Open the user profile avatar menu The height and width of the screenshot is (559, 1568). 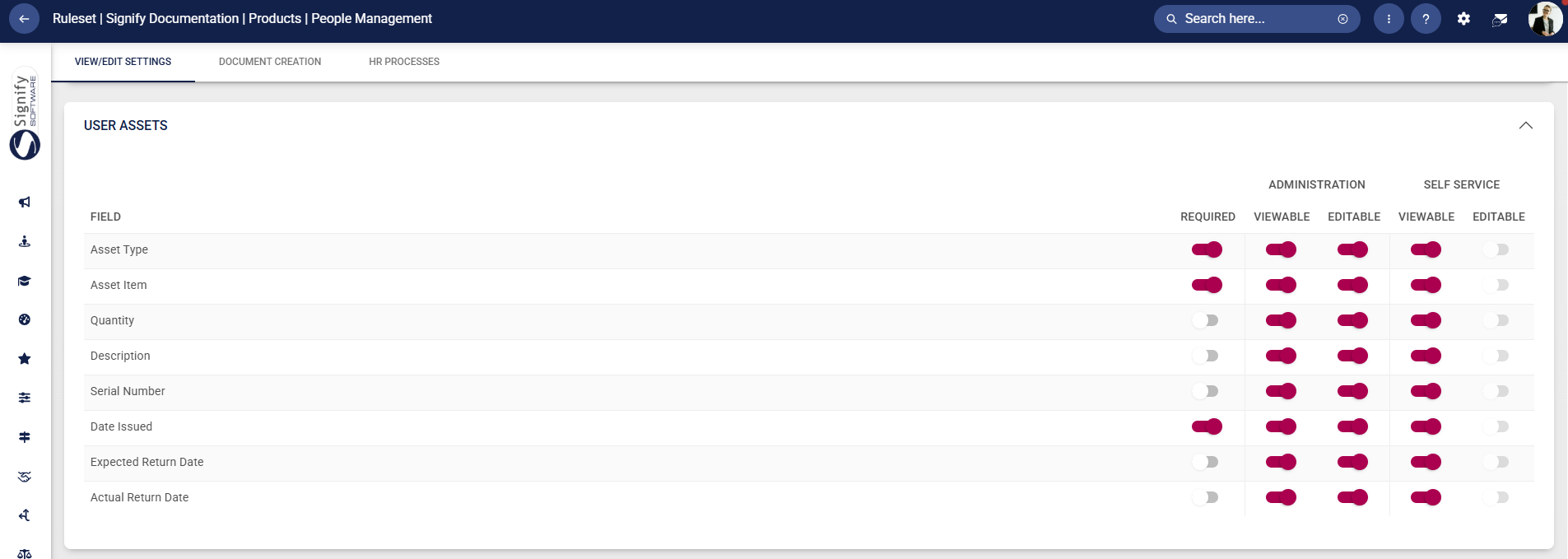coord(1545,19)
